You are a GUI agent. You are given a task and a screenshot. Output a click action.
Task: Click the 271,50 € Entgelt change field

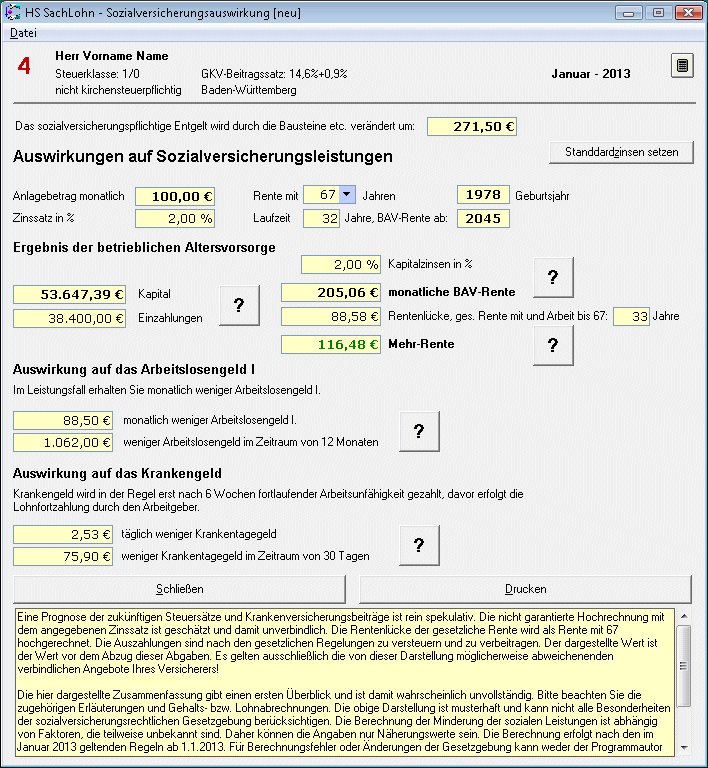coord(471,127)
